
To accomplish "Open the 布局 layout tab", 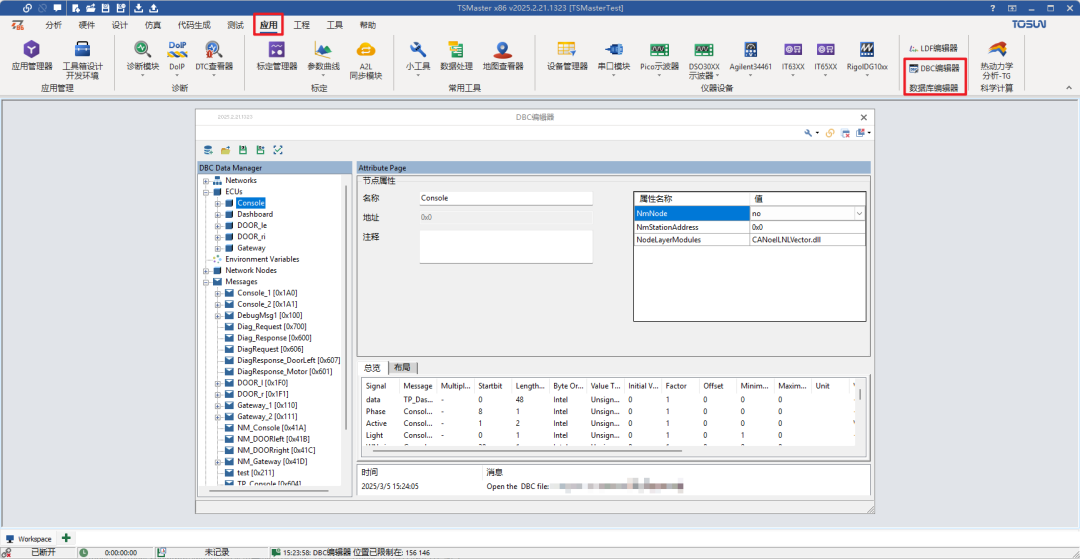I will tap(403, 368).
